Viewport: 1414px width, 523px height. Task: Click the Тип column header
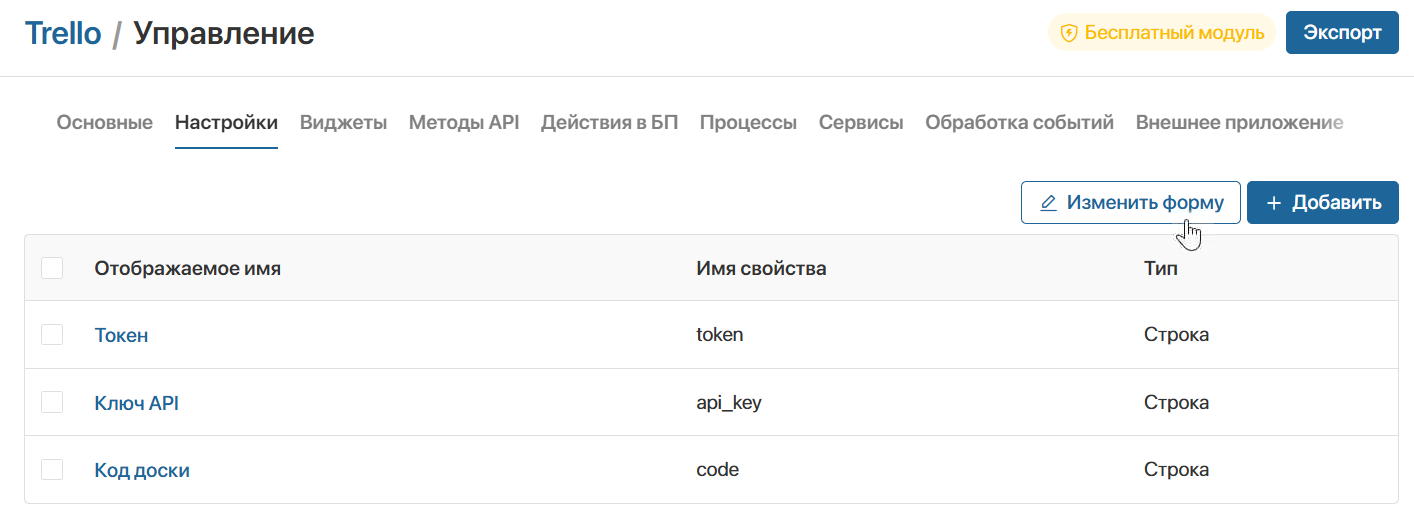coord(1160,268)
